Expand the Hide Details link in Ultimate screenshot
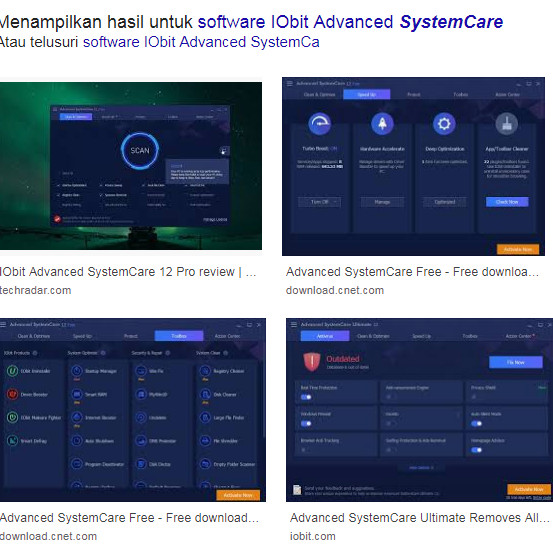The height and width of the screenshot is (553, 553). [421, 468]
